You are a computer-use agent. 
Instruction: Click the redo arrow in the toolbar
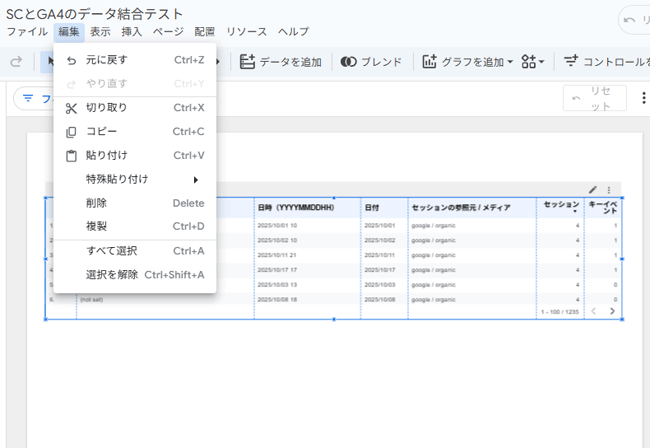point(16,62)
